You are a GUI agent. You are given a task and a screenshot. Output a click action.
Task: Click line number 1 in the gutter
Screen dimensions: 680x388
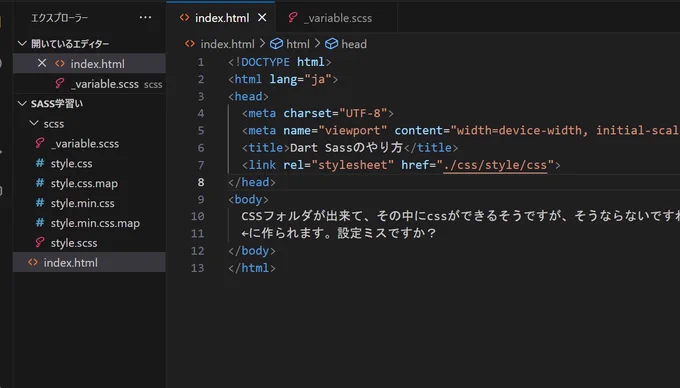[x=201, y=62]
